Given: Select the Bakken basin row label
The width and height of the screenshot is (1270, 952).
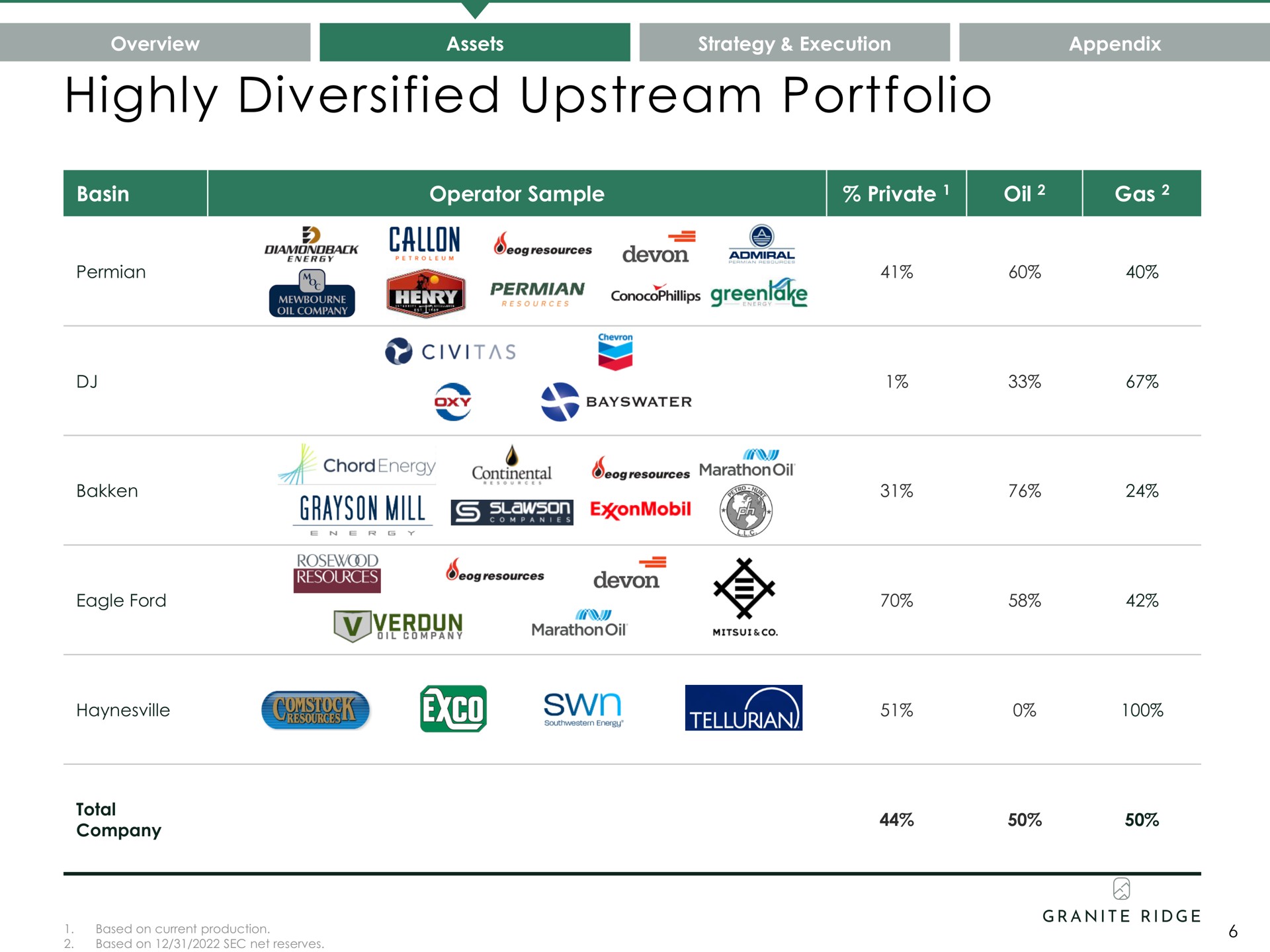Looking at the screenshot, I should click(x=107, y=491).
